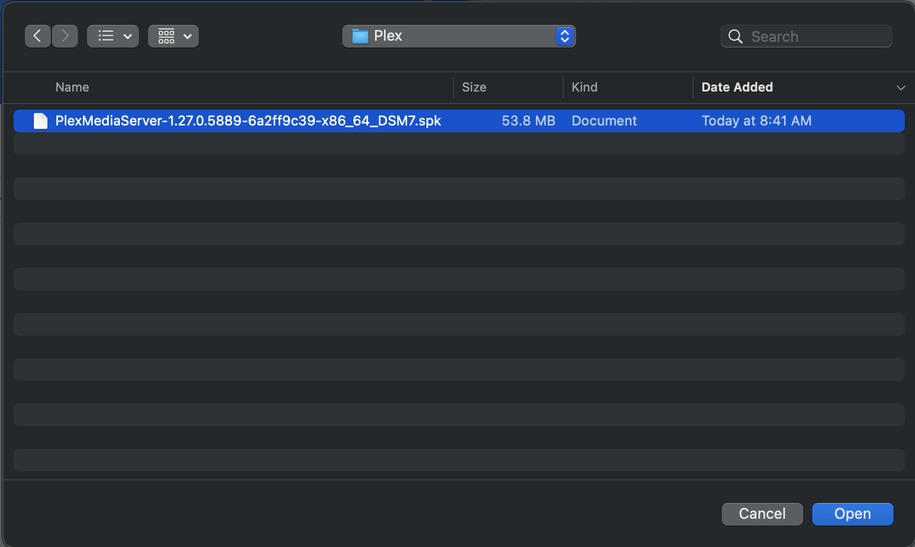This screenshot has width=915, height=547.
Task: Open the list view options menu
Action: [113, 36]
